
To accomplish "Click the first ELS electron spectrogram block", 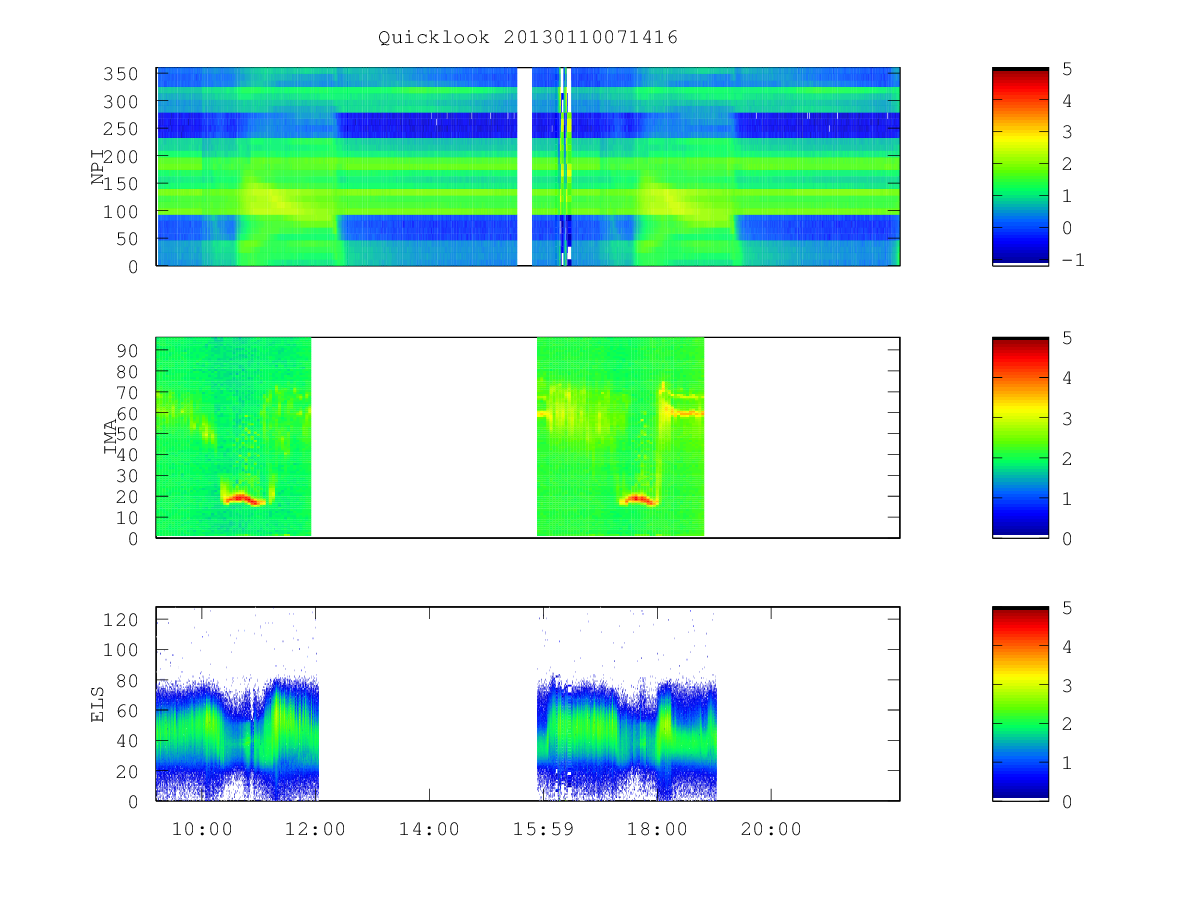I will pos(237,738).
